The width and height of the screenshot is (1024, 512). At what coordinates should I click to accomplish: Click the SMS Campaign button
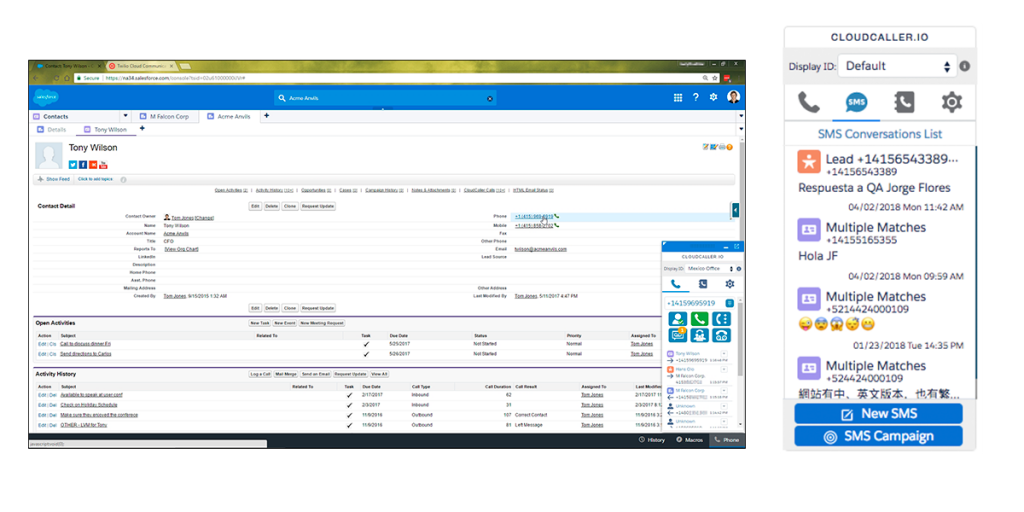click(x=878, y=436)
